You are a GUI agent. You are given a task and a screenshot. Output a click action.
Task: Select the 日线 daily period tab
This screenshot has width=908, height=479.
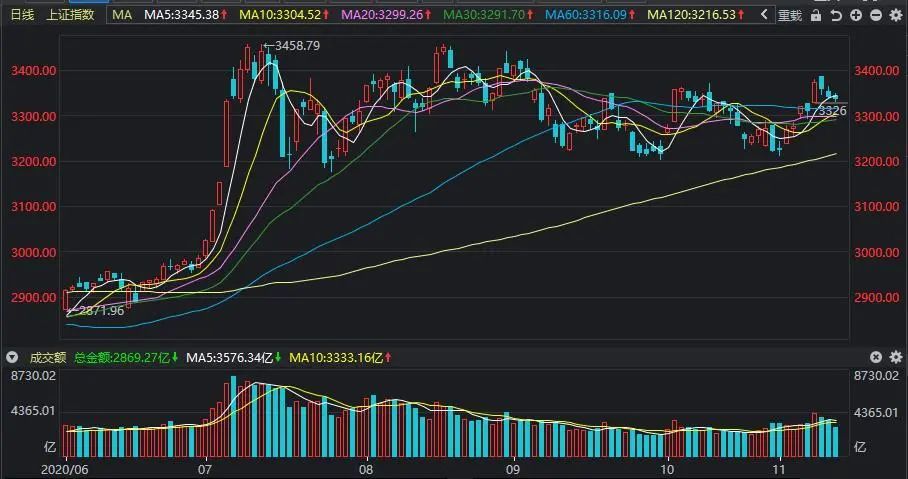21,15
